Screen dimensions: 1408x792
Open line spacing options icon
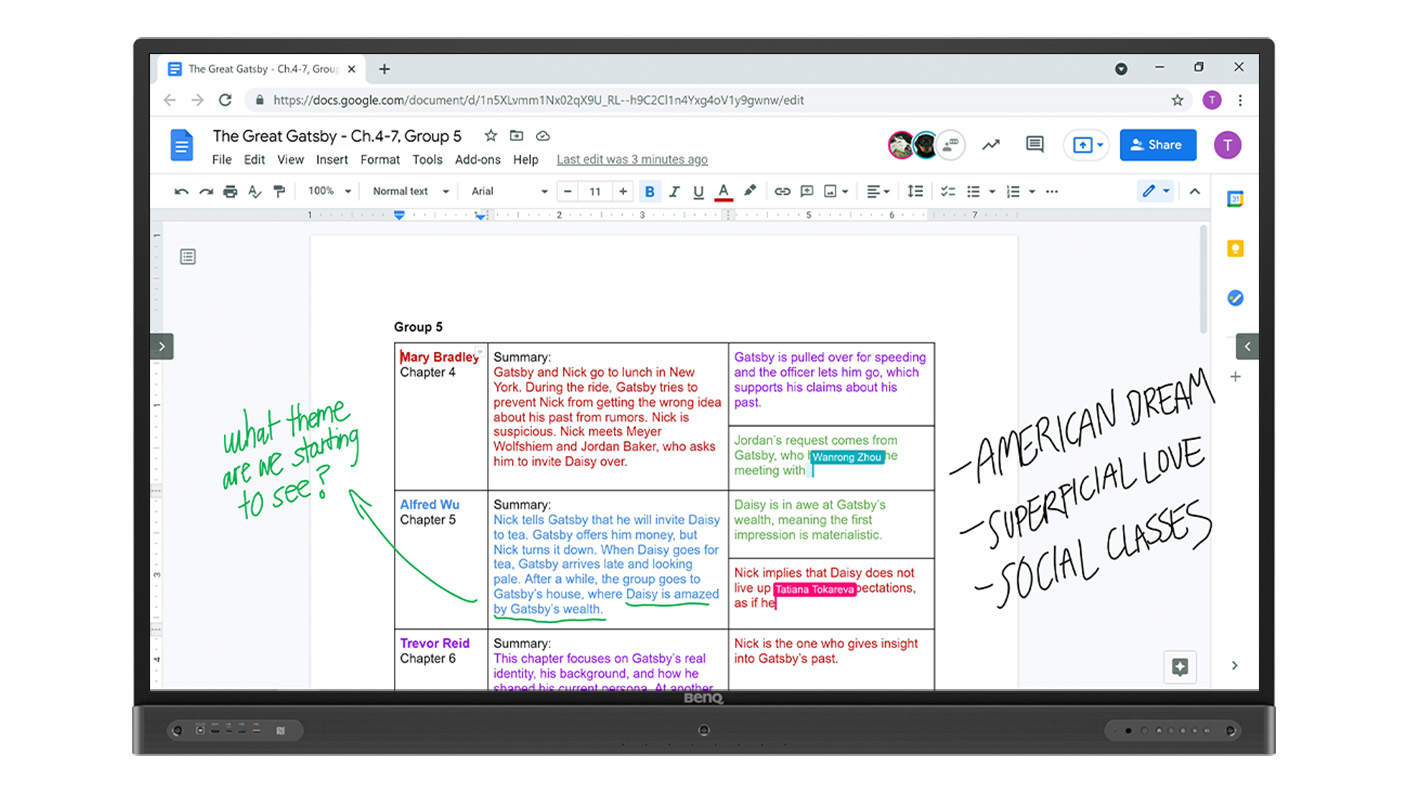tap(915, 191)
